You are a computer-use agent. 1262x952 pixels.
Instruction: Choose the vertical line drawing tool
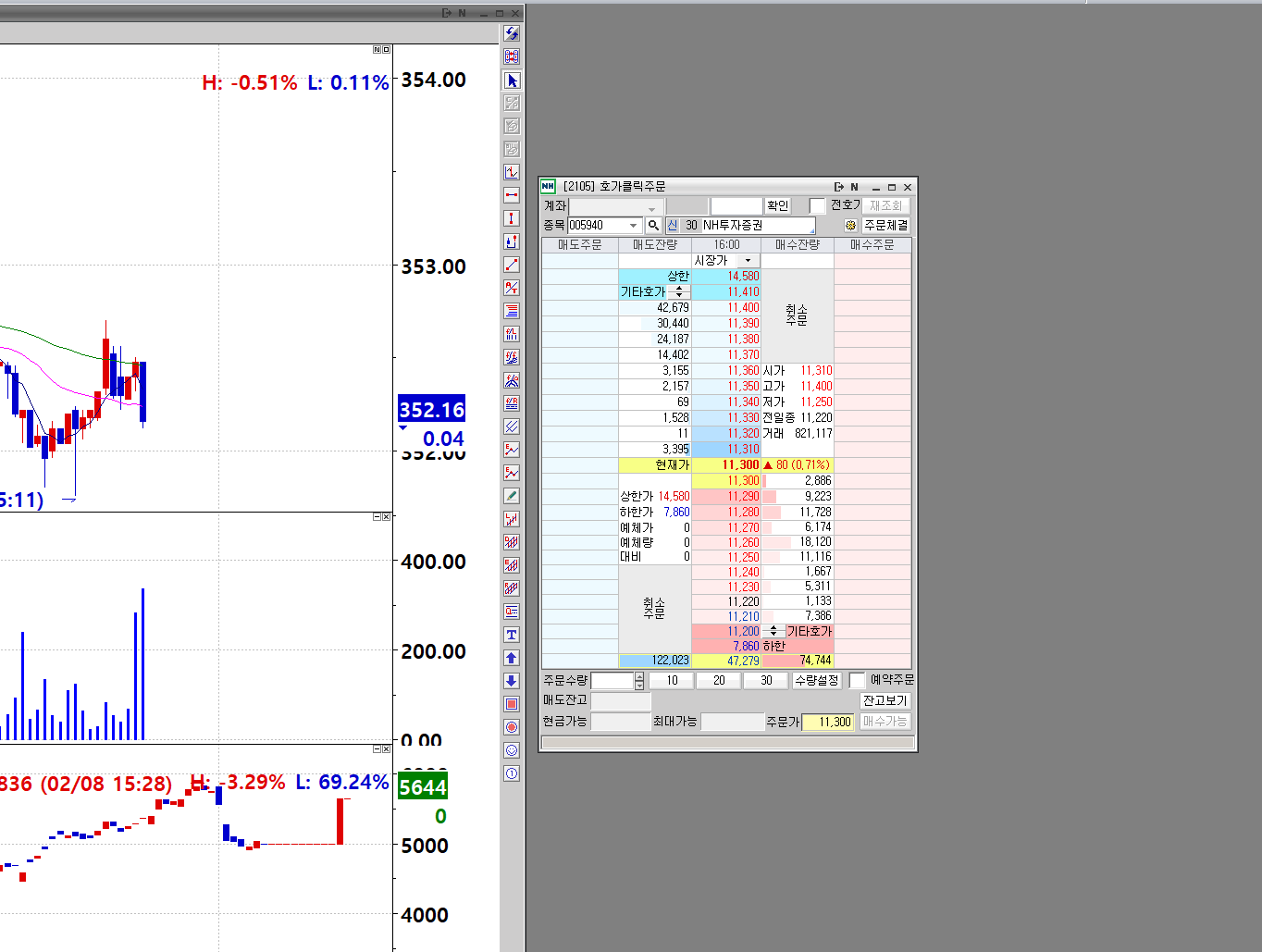click(512, 218)
